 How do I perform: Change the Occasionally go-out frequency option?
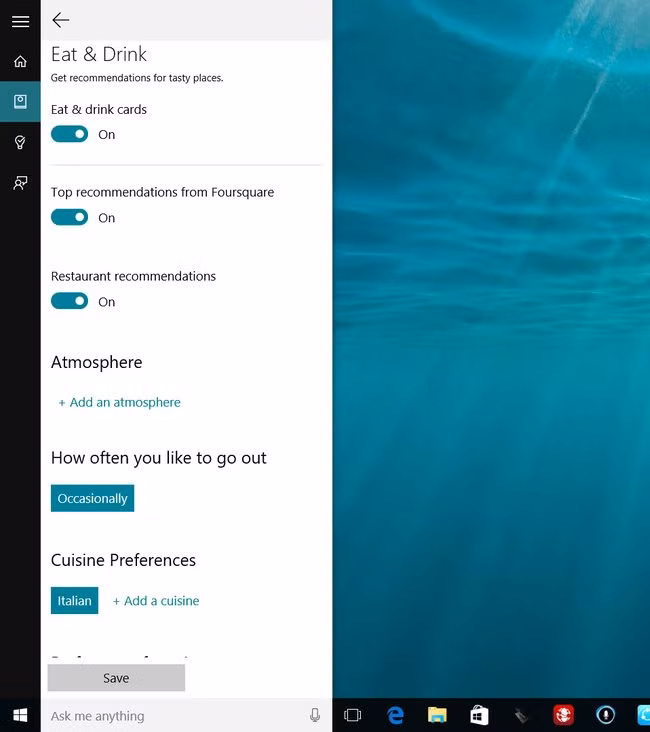coord(92,498)
